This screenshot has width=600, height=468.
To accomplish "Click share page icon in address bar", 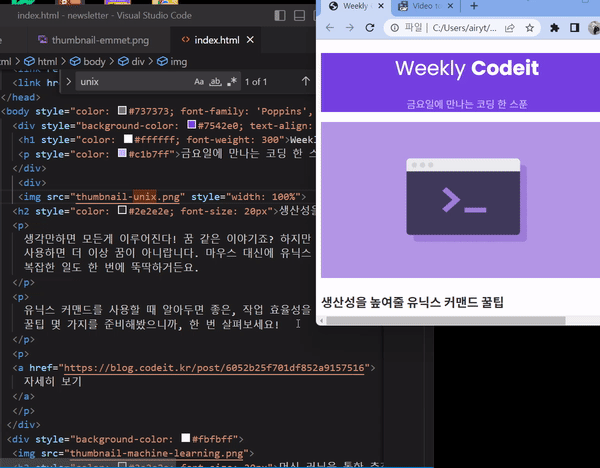I will tap(509, 28).
